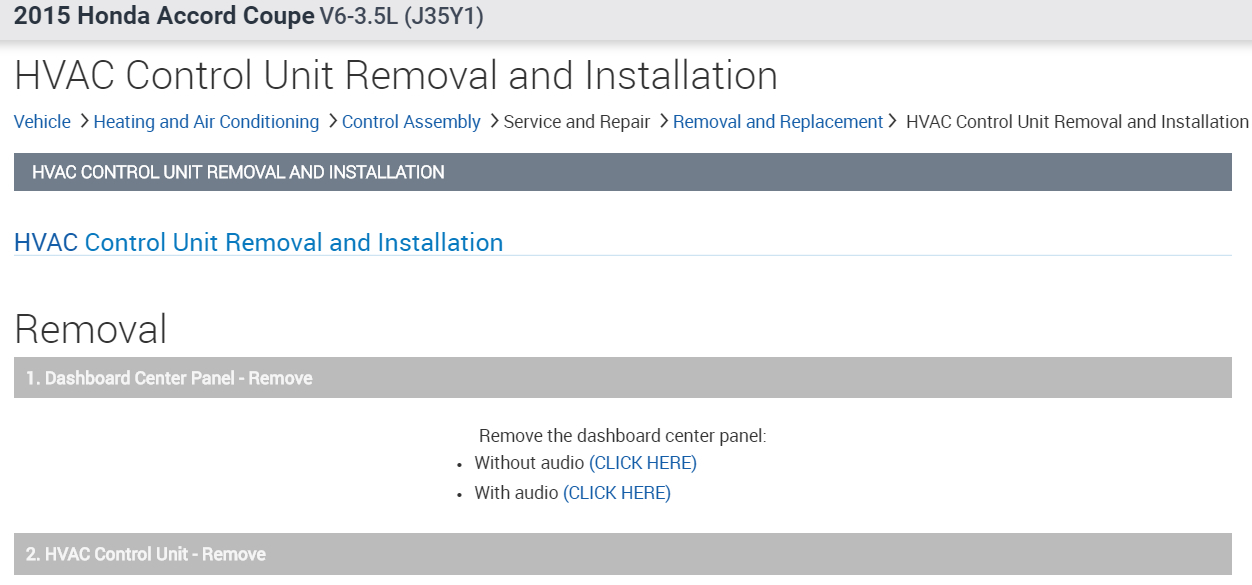
Task: Click the chevron right after Vehicle
Action: pyautogui.click(x=84, y=121)
